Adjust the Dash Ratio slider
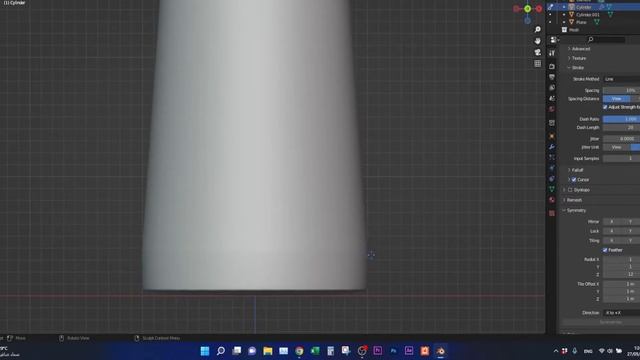This screenshot has width=640, height=360. click(x=621, y=119)
